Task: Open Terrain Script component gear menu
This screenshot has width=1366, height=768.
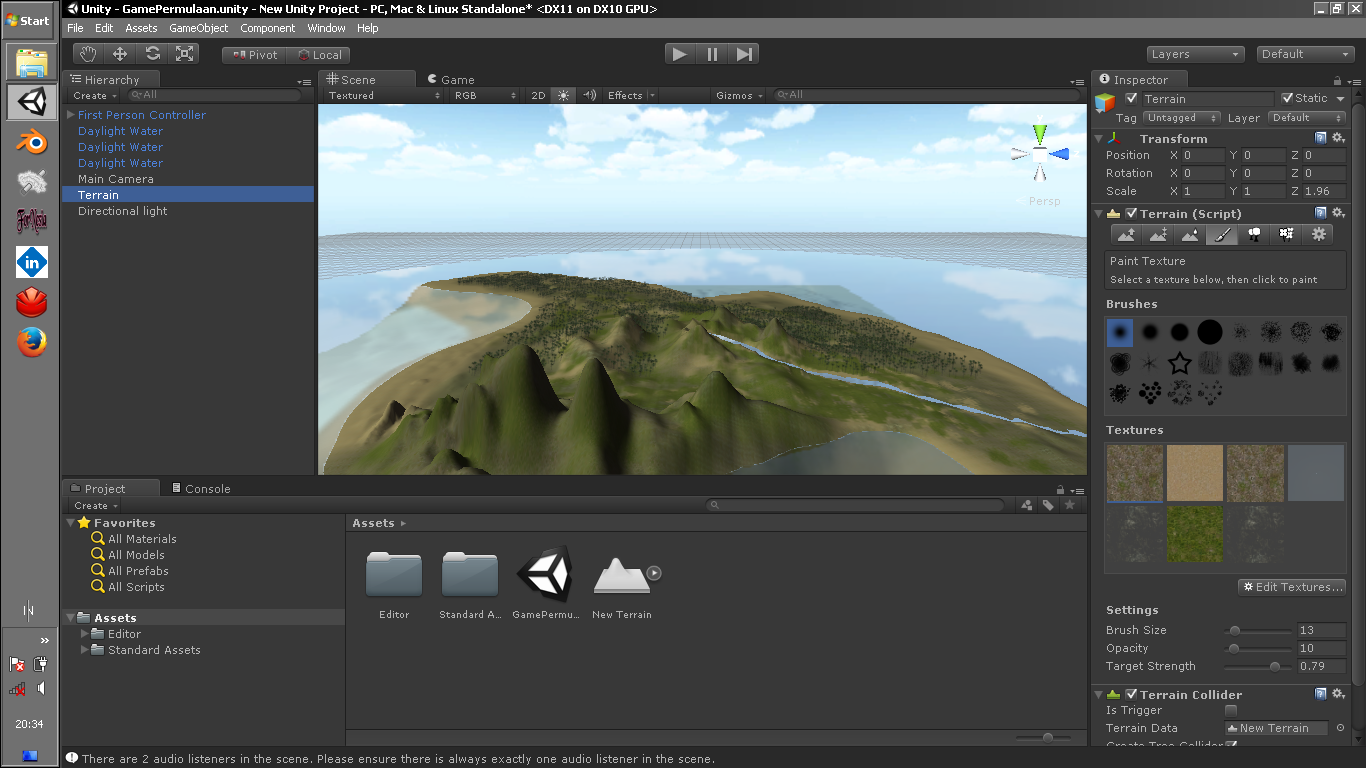Action: tap(1338, 213)
